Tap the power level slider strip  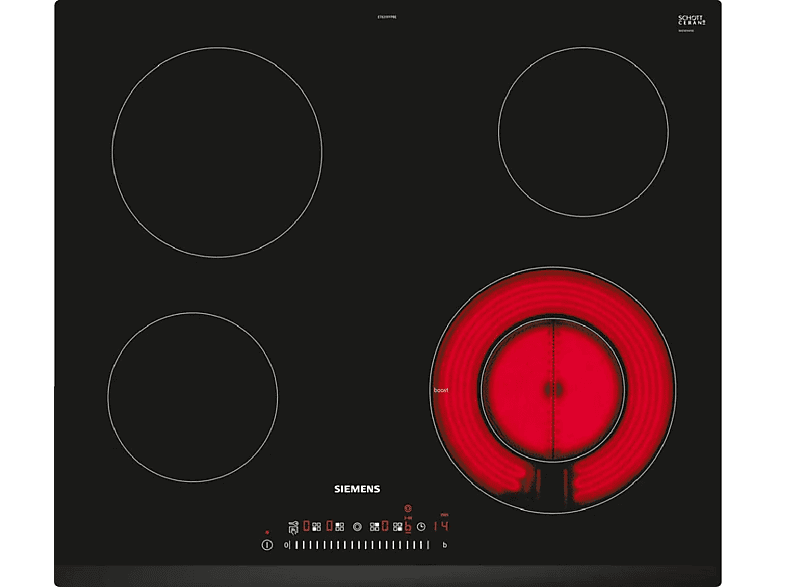coord(361,545)
